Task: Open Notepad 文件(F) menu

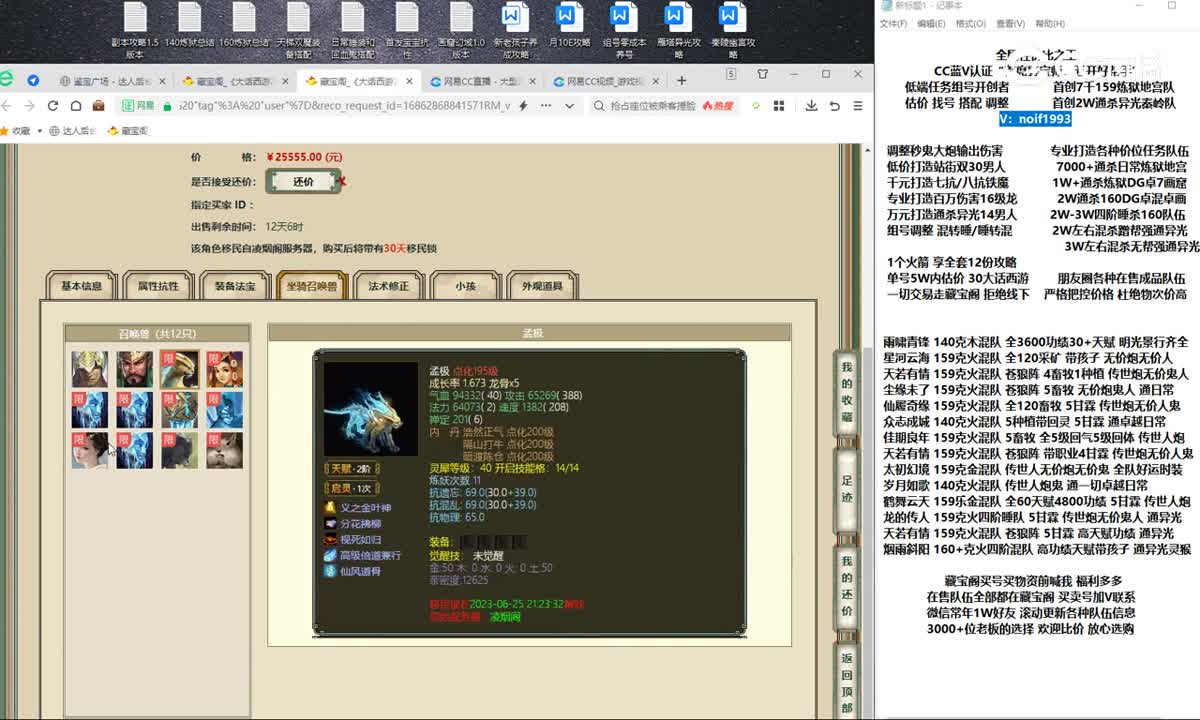Action: (893, 23)
